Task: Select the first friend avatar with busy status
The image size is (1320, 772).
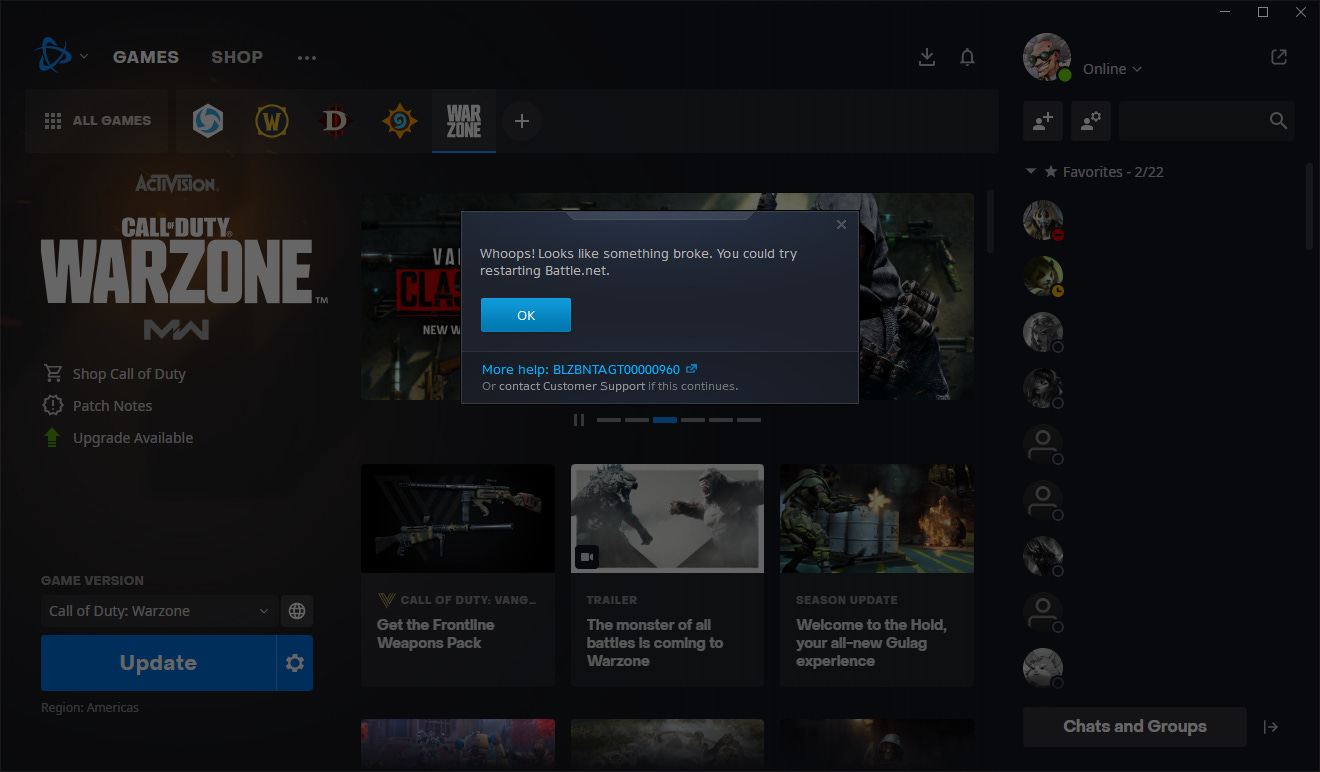Action: [1043, 220]
